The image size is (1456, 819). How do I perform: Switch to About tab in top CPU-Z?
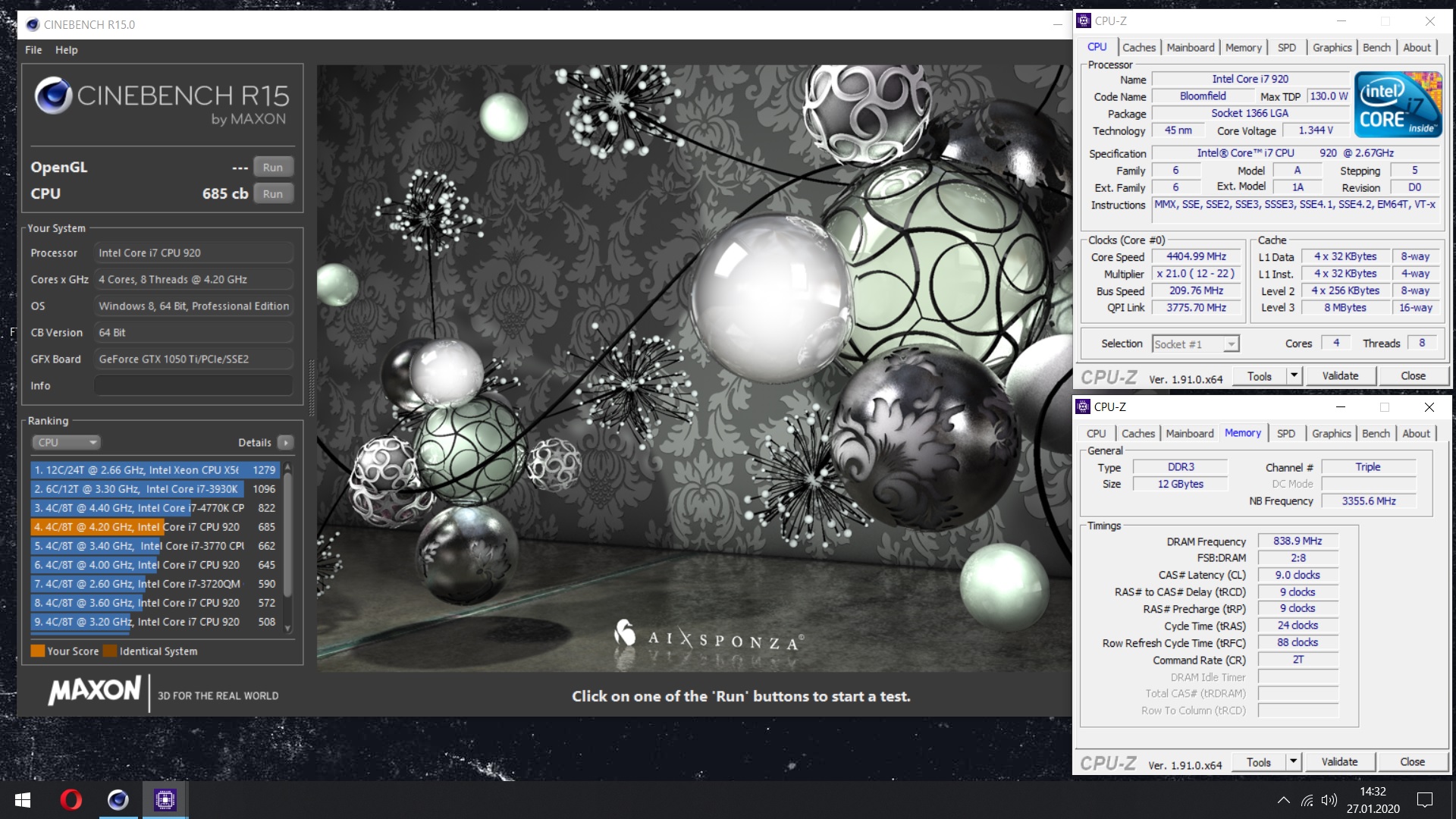[1417, 47]
